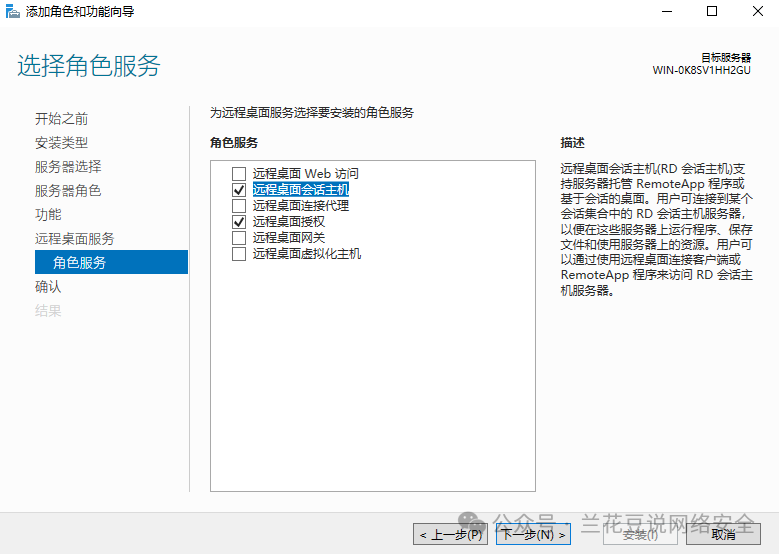Select the 远程桌面服务 step
This screenshot has width=779, height=554.
tap(74, 238)
